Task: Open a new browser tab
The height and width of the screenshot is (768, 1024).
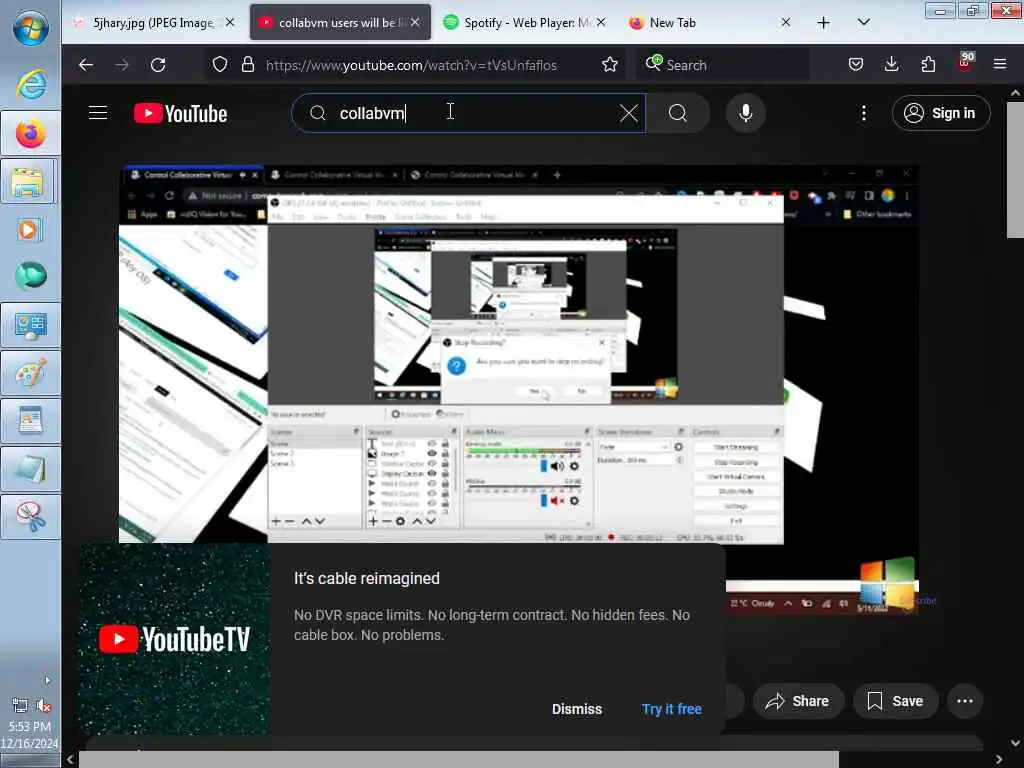Action: [x=824, y=23]
